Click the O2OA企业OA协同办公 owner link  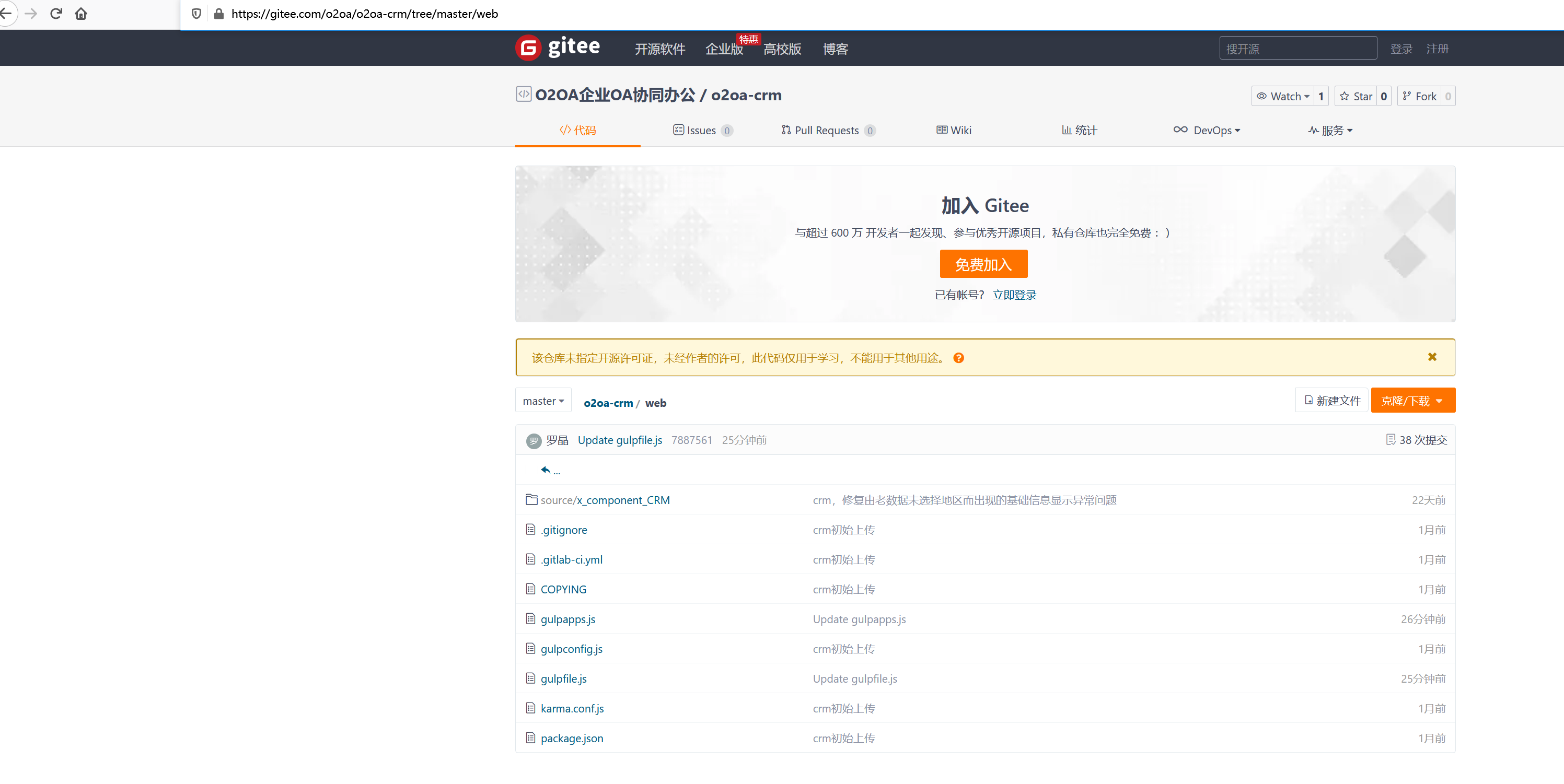[x=615, y=95]
